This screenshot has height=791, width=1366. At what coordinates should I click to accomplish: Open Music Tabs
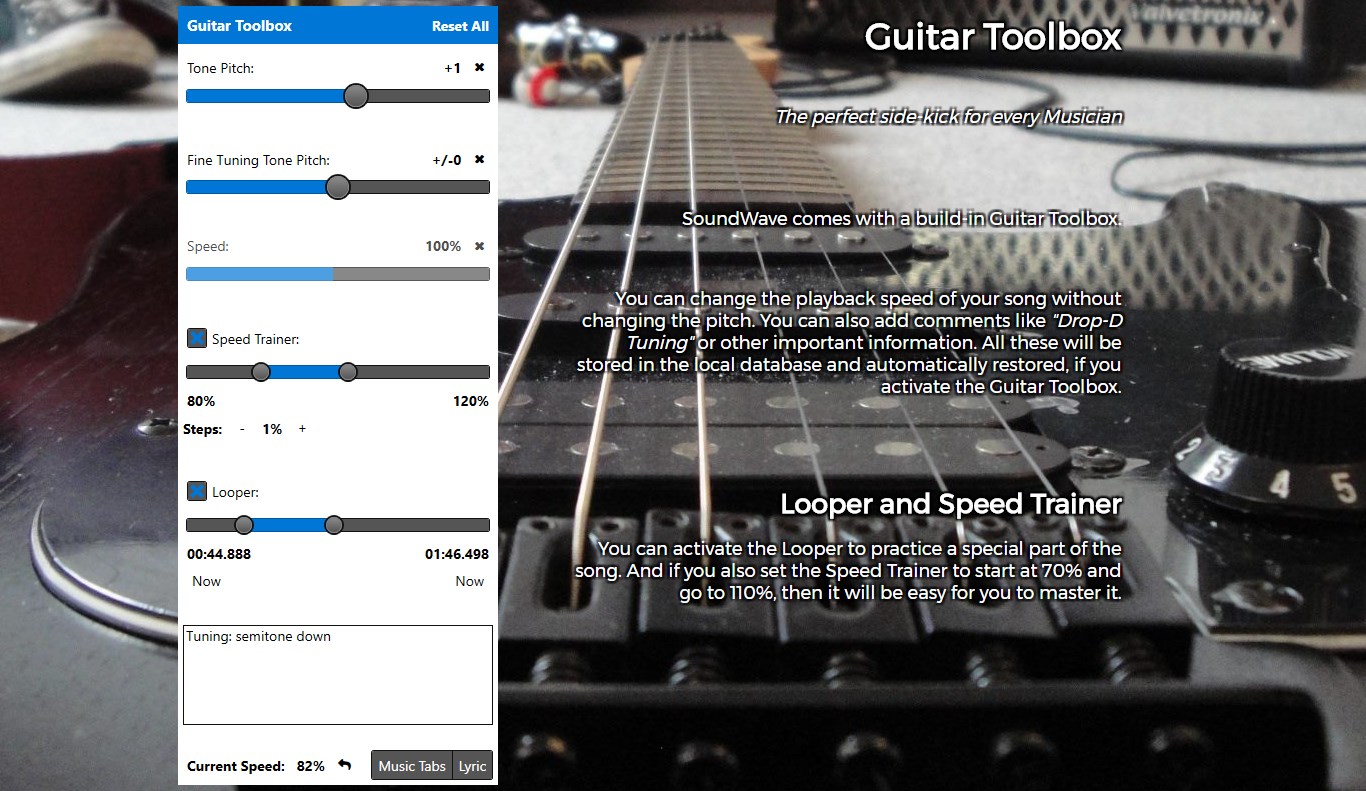(x=412, y=766)
